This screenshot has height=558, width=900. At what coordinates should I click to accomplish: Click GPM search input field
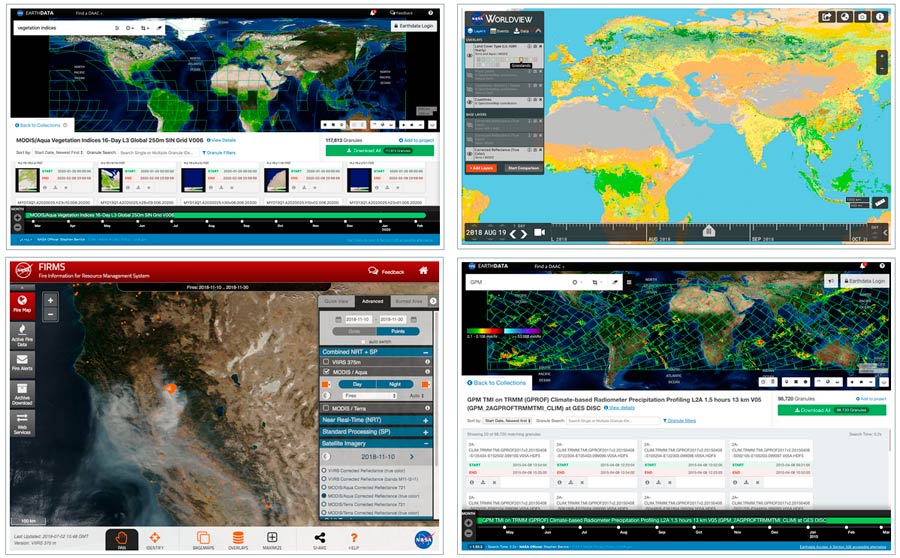click(517, 282)
